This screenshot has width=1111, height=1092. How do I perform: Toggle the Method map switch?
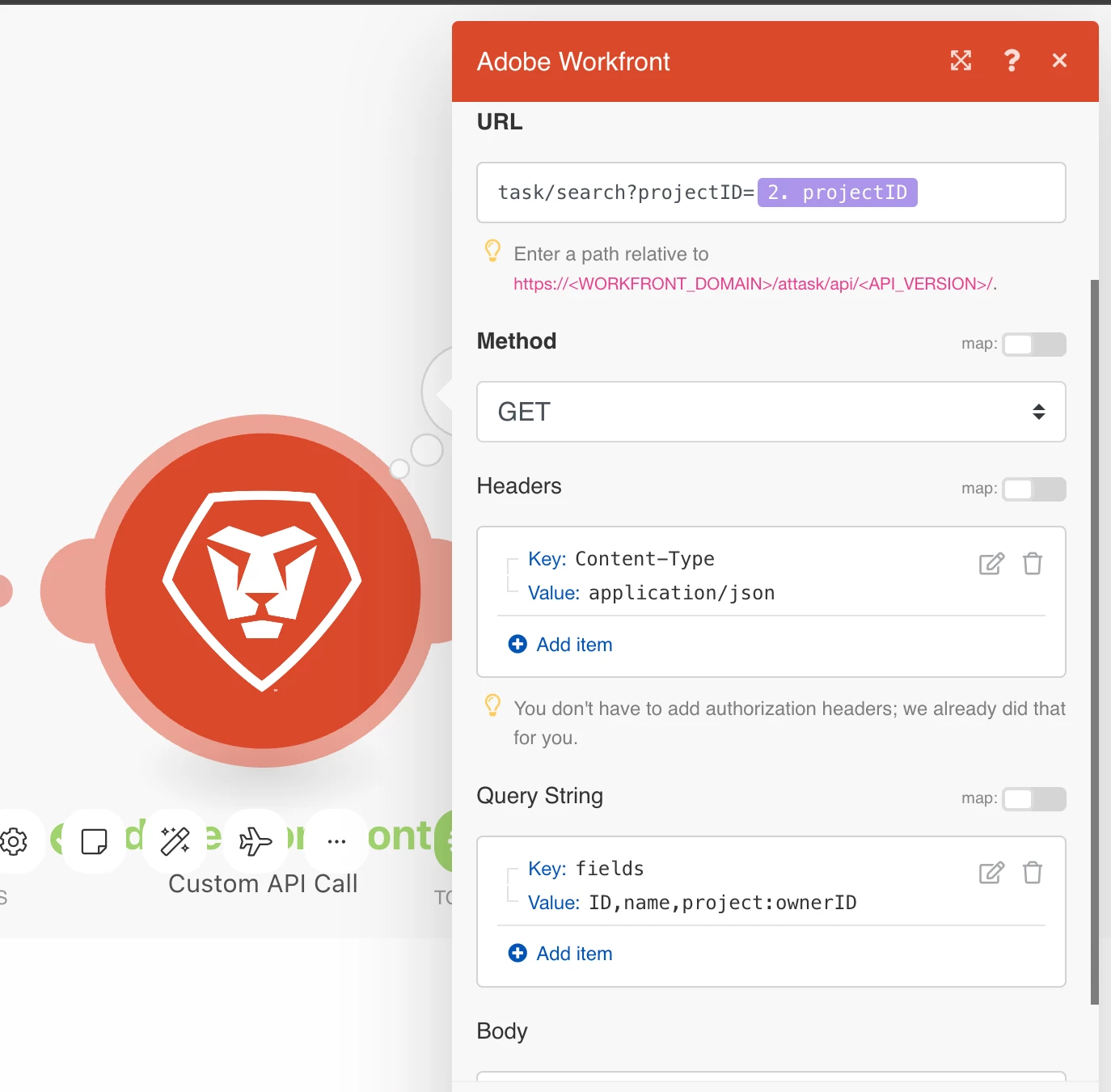click(x=1034, y=345)
